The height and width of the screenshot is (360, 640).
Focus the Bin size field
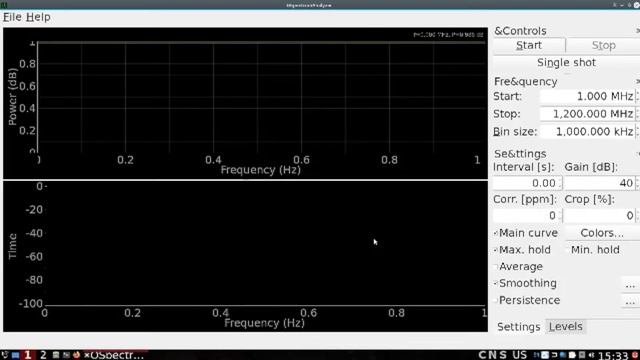(587, 131)
